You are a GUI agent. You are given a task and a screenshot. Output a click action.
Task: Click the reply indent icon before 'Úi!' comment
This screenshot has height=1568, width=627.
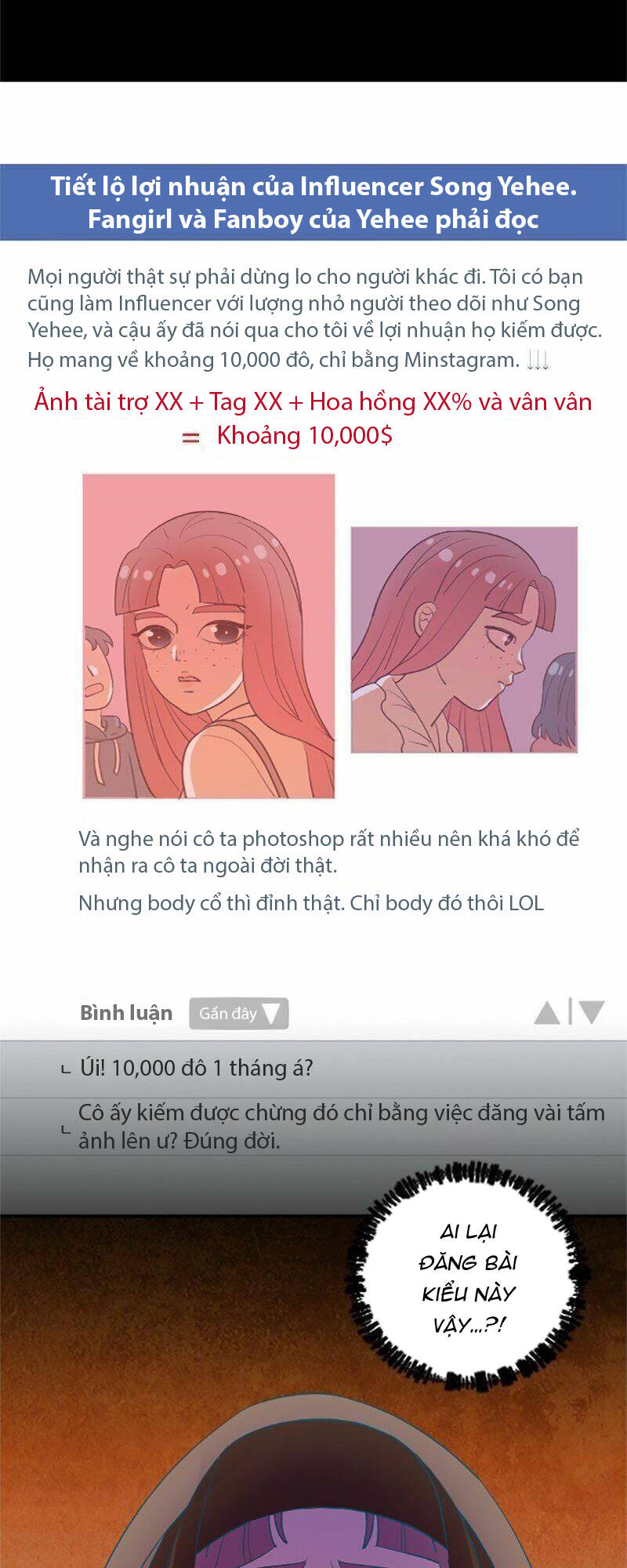pyautogui.click(x=66, y=1070)
